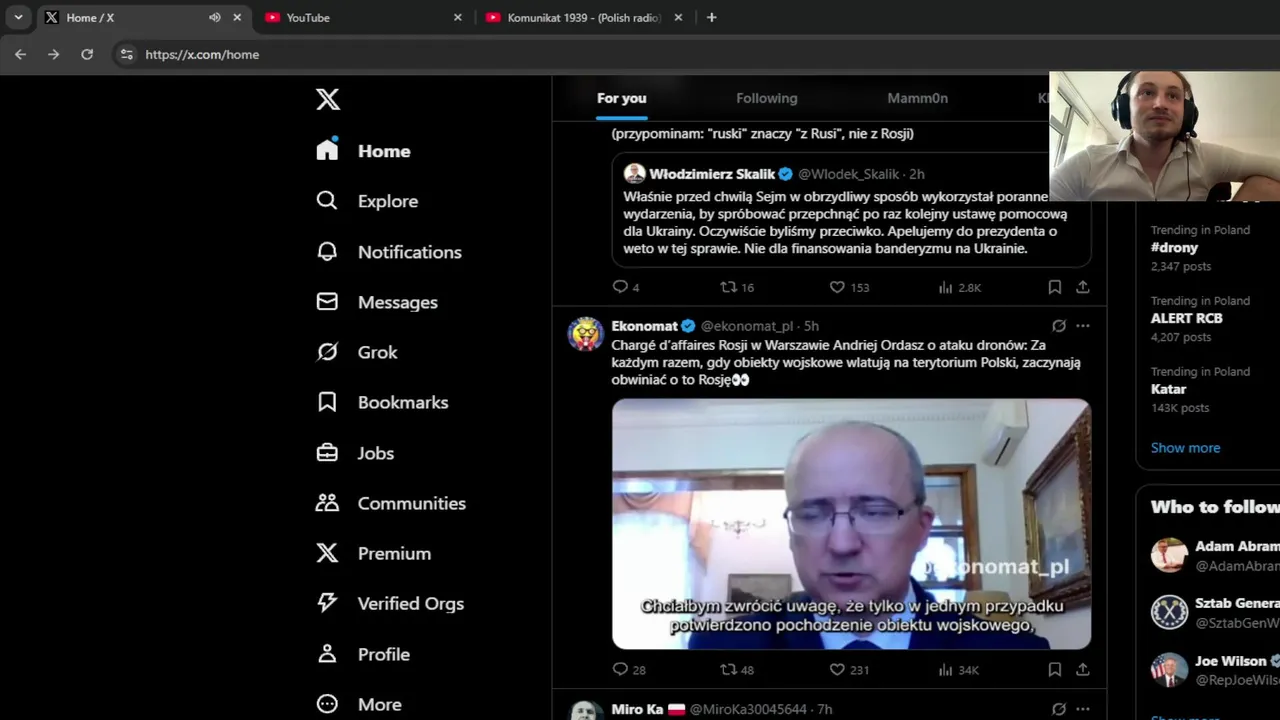Share the Ekonomat post
Screen dimensions: 1280x720
click(x=1082, y=669)
